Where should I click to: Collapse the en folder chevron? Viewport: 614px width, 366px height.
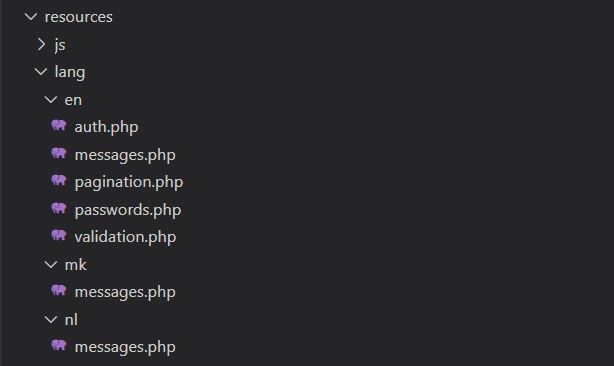(51, 99)
